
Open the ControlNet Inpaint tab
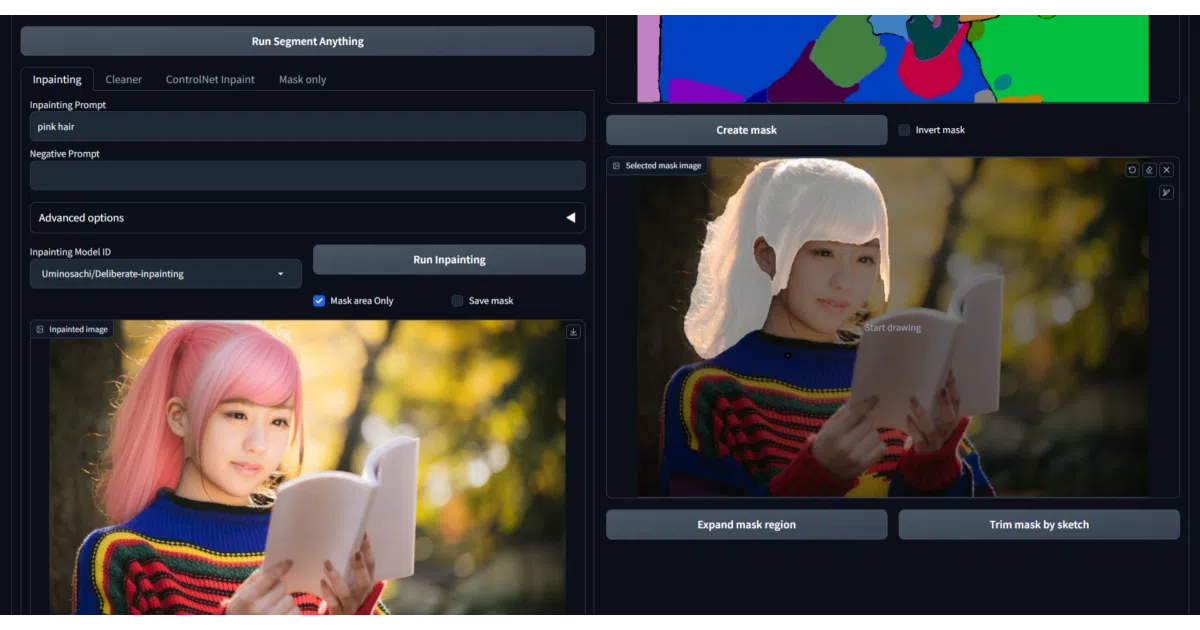click(x=210, y=79)
